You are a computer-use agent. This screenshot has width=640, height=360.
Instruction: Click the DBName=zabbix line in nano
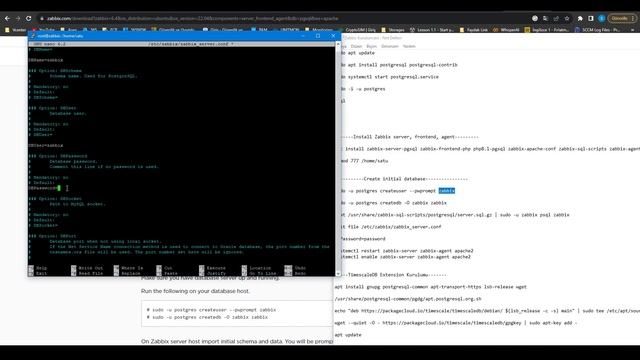click(x=46, y=60)
